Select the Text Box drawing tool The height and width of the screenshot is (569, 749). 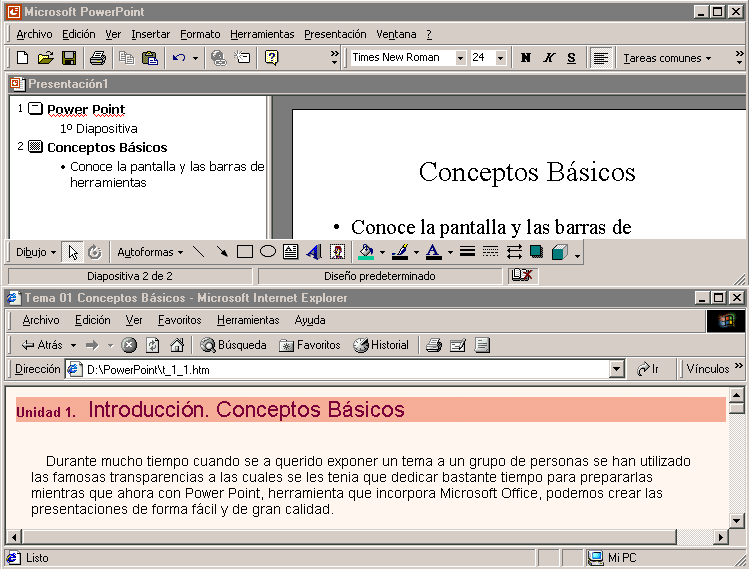coord(291,252)
